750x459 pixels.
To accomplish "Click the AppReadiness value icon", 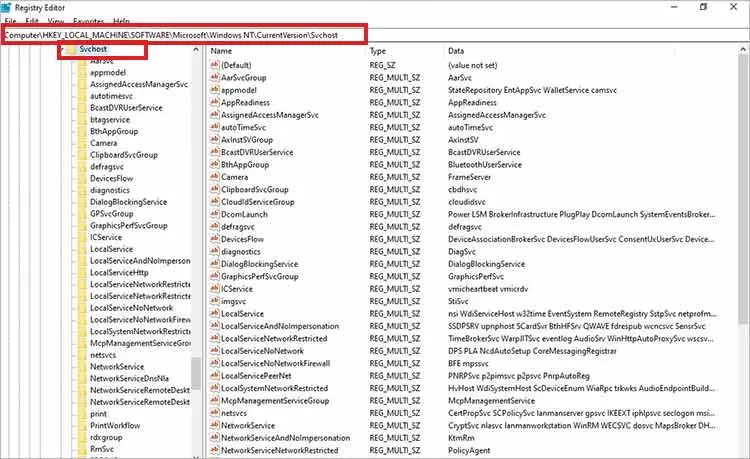I will (x=214, y=102).
